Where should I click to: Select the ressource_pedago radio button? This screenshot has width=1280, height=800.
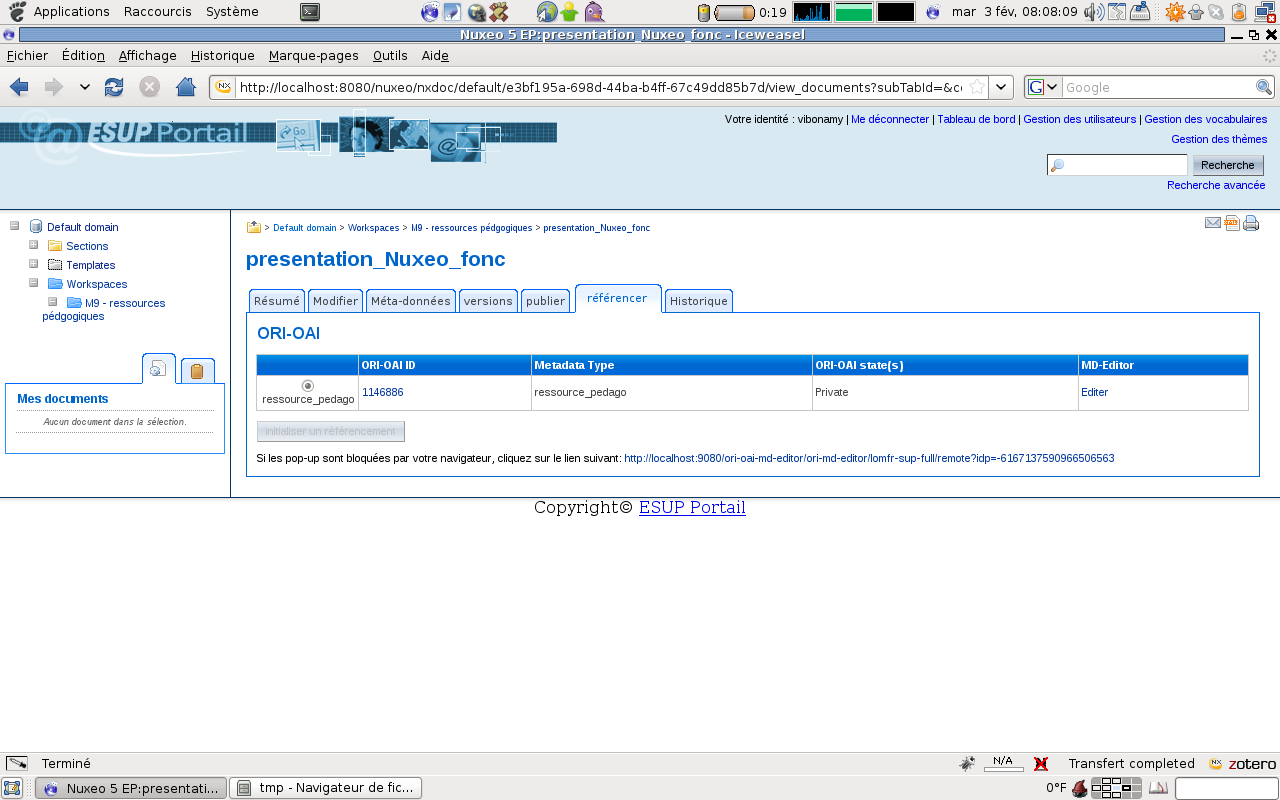(308, 386)
